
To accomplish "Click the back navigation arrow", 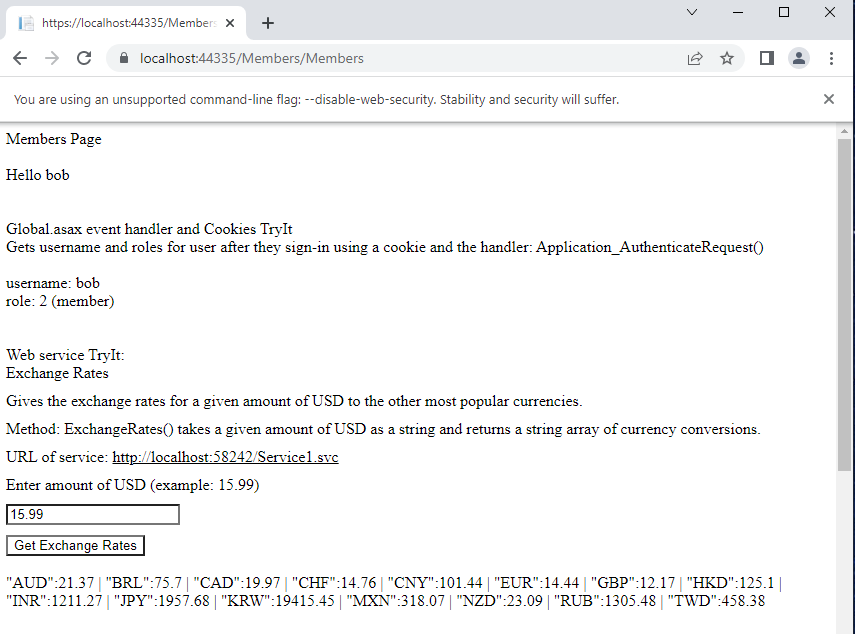I will [20, 59].
